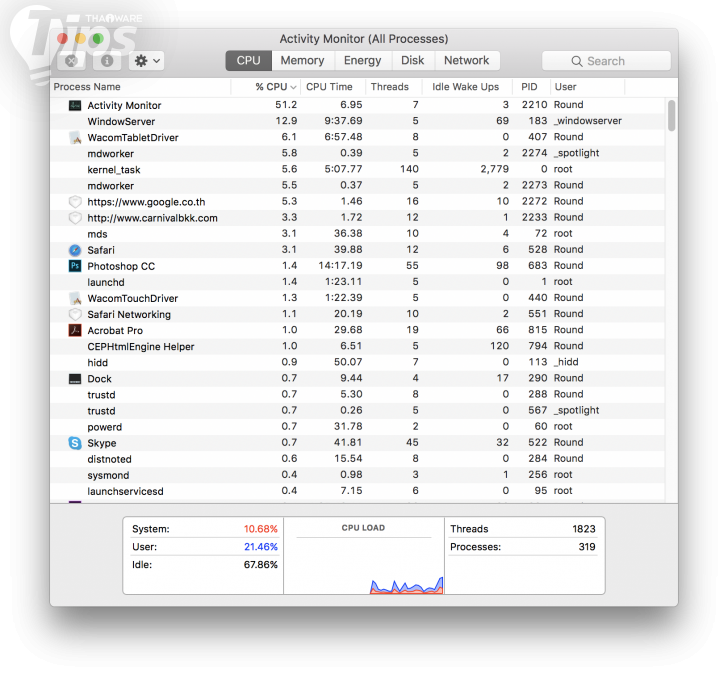Viewport: 728px width, 678px height.
Task: Toggle % CPU sort order arrow
Action: pyautogui.click(x=293, y=87)
